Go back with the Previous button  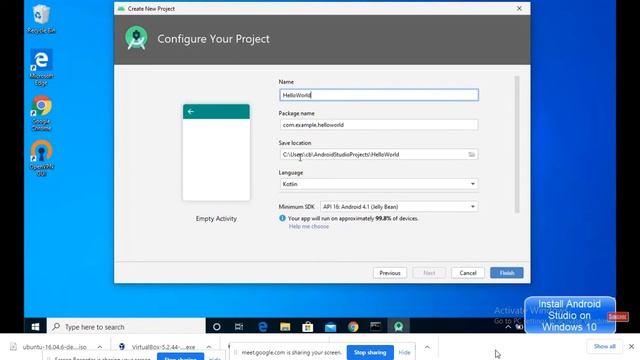[390, 273]
